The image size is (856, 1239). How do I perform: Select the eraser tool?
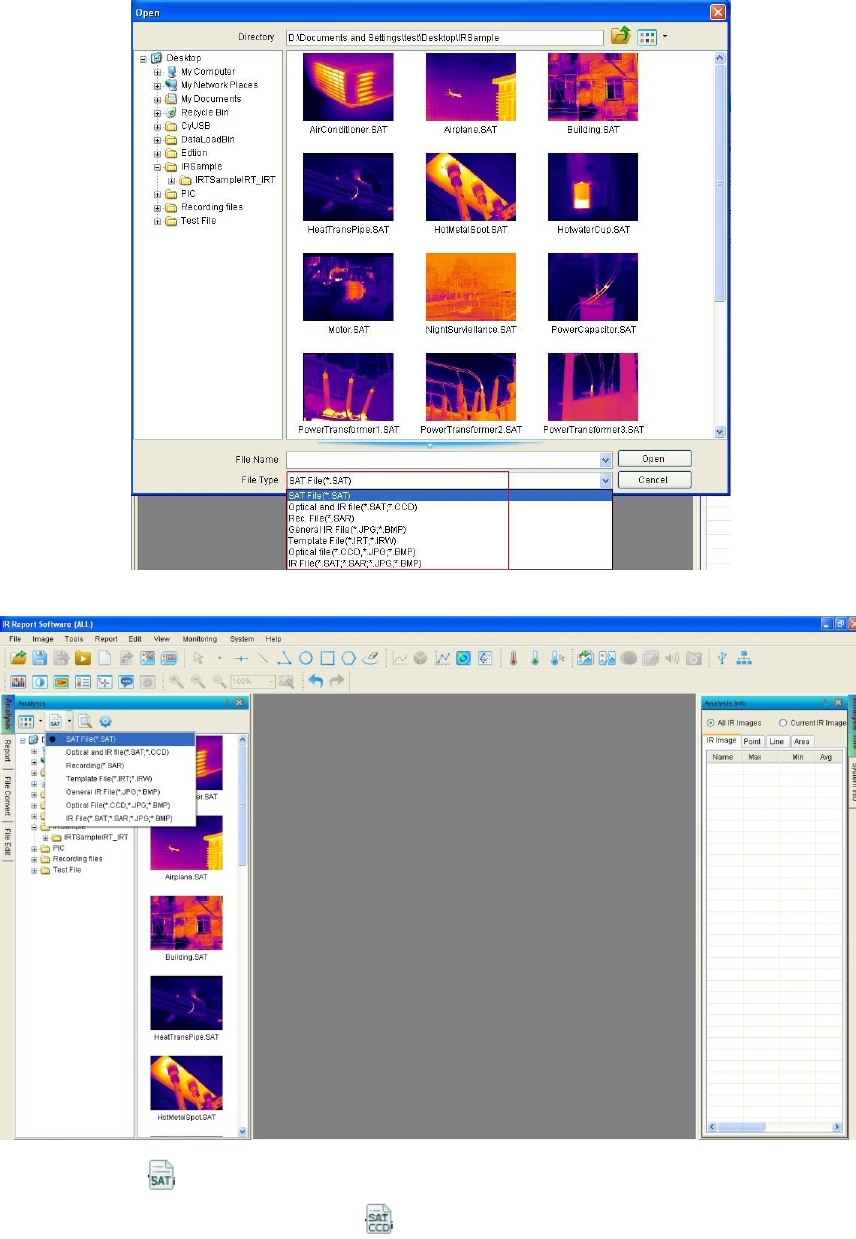pos(371,658)
